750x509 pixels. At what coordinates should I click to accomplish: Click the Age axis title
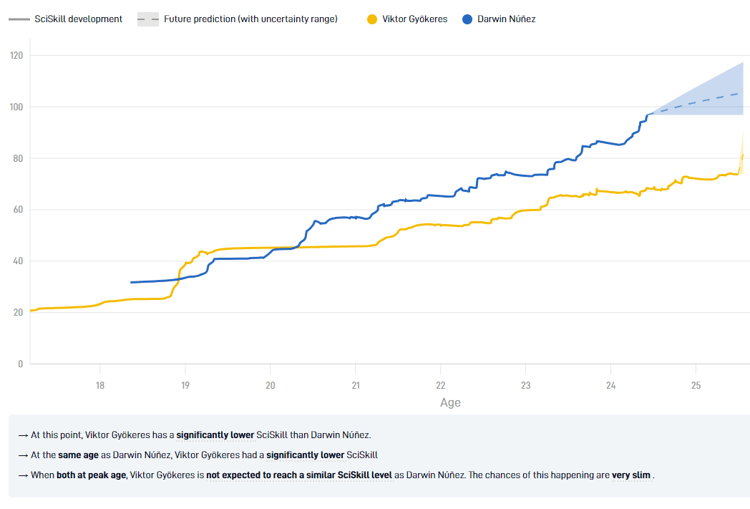coord(450,403)
